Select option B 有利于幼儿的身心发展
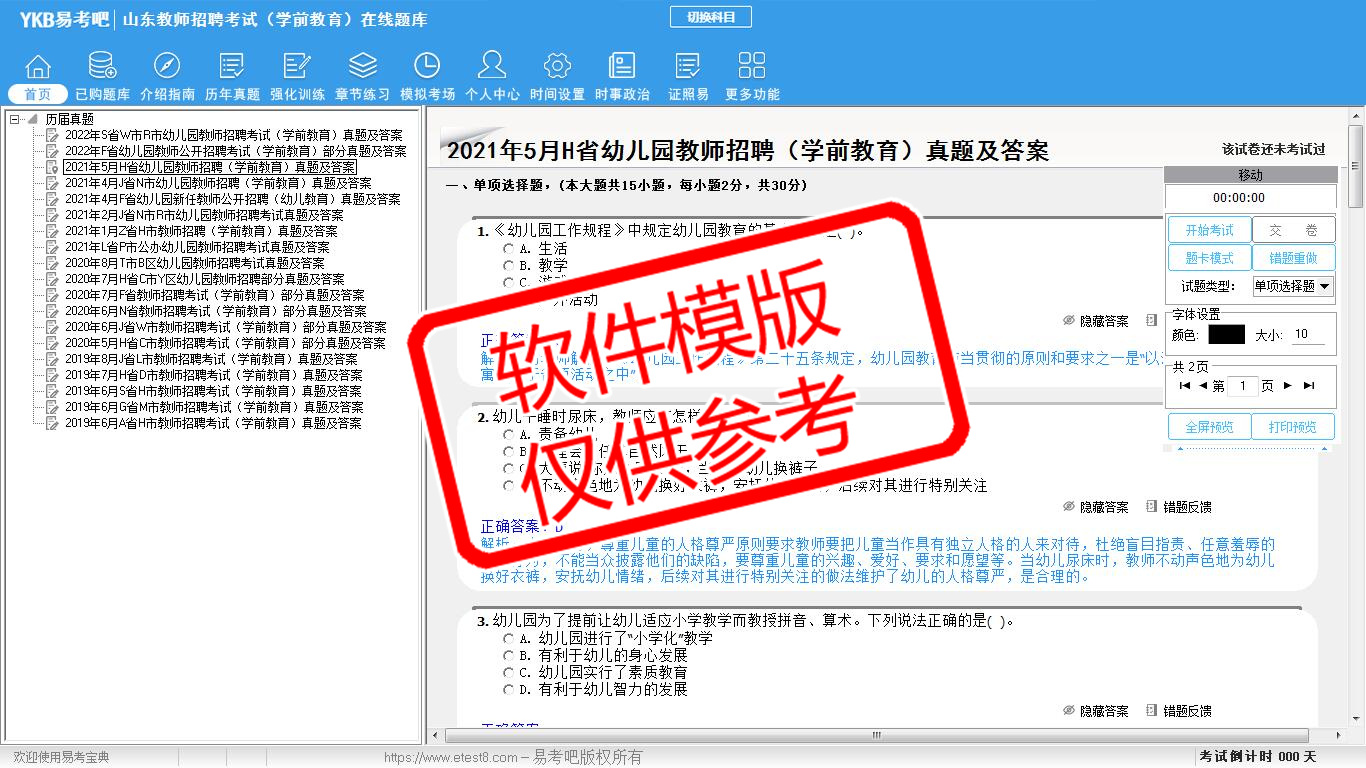The width and height of the screenshot is (1366, 768). 509,656
